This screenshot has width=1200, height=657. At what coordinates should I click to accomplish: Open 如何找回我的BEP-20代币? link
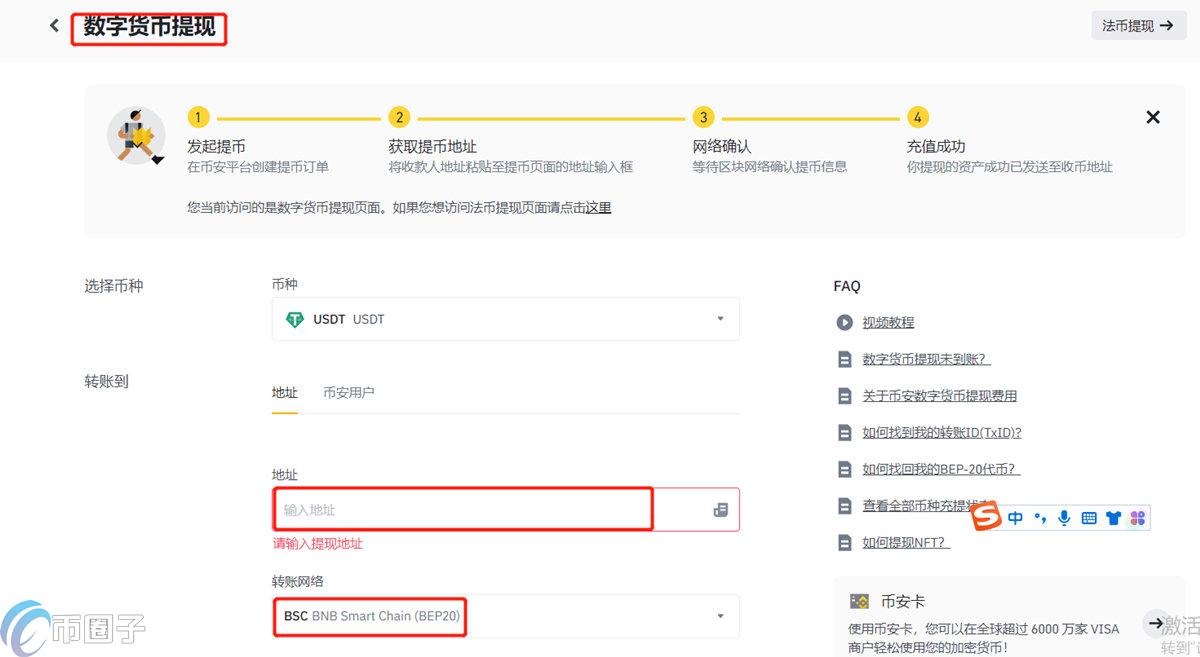click(x=940, y=469)
